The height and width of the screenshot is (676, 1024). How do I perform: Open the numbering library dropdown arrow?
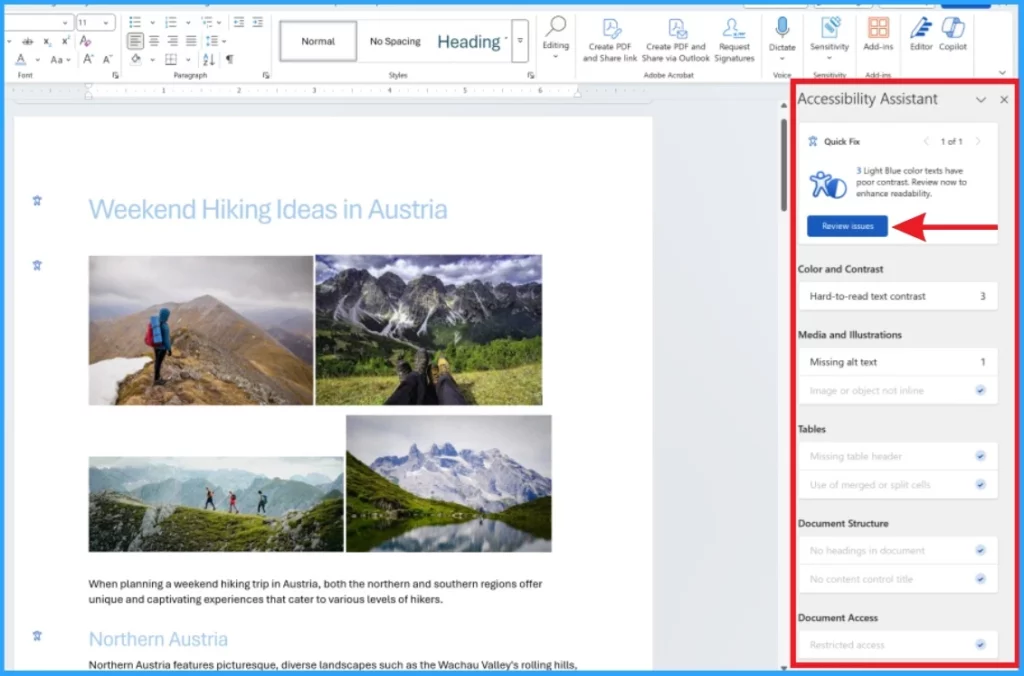(188, 23)
